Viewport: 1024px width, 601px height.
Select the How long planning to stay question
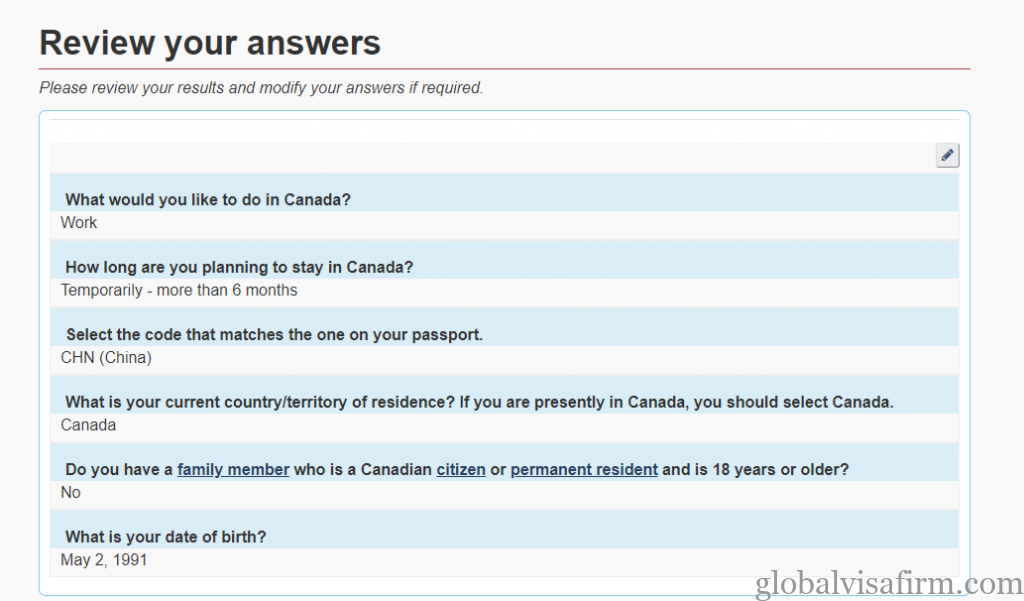(239, 267)
